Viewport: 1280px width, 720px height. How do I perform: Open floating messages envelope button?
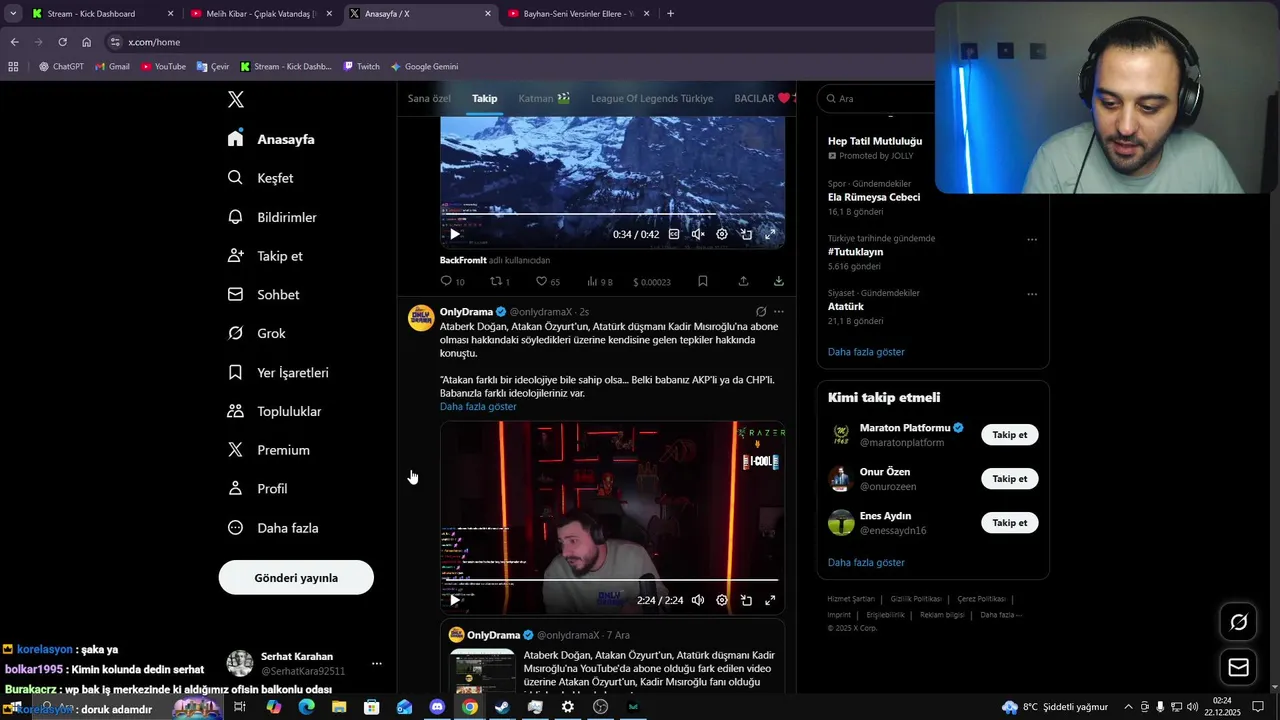1238,667
